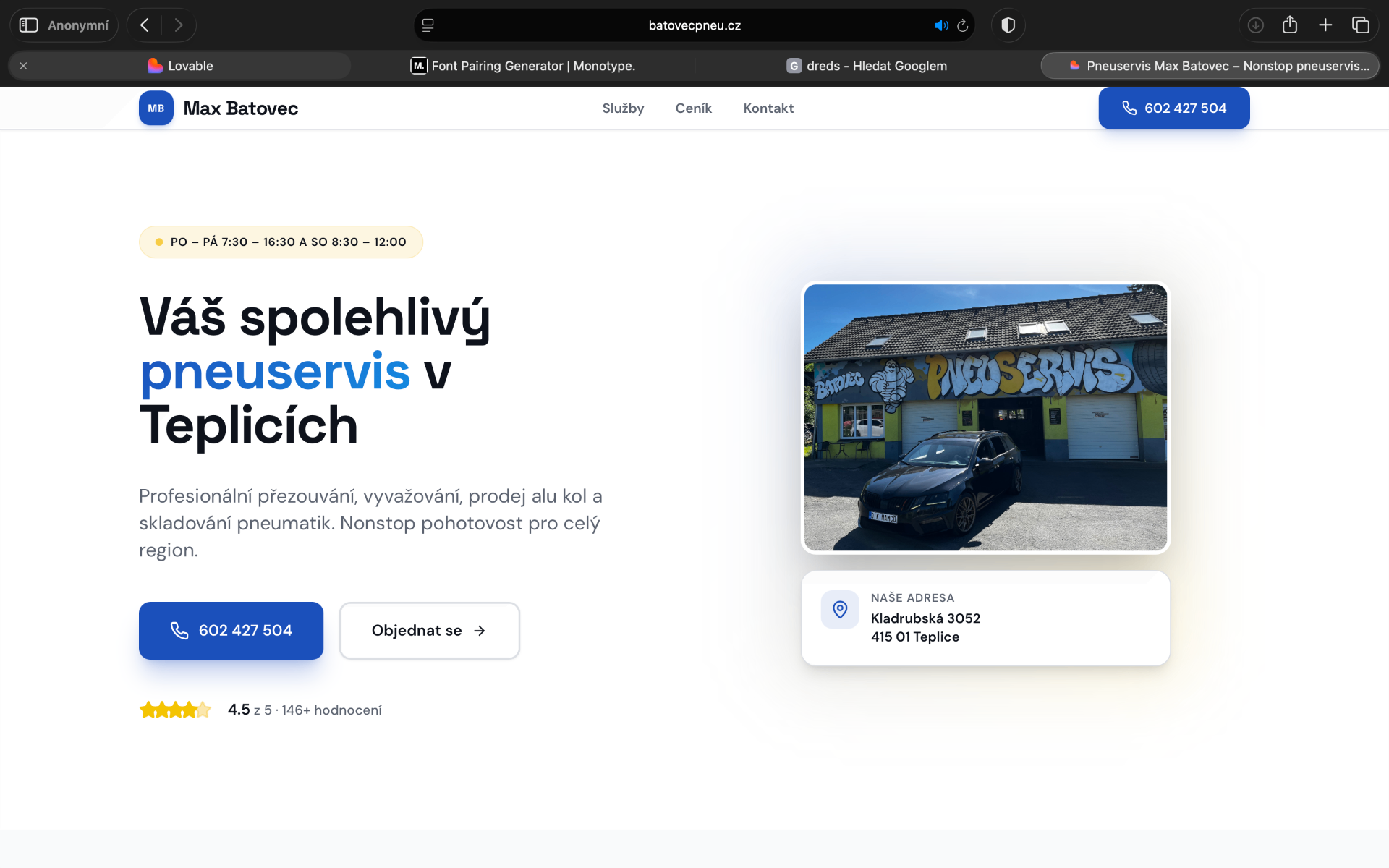
Task: Mute the tab audio speaker icon
Action: click(x=940, y=25)
